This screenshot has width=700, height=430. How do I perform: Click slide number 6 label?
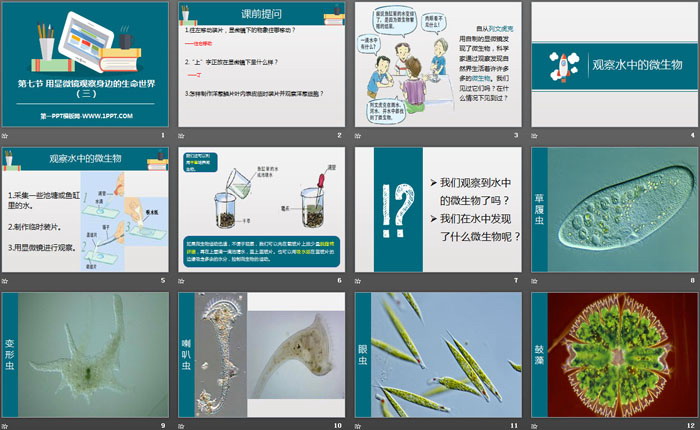pyautogui.click(x=339, y=280)
